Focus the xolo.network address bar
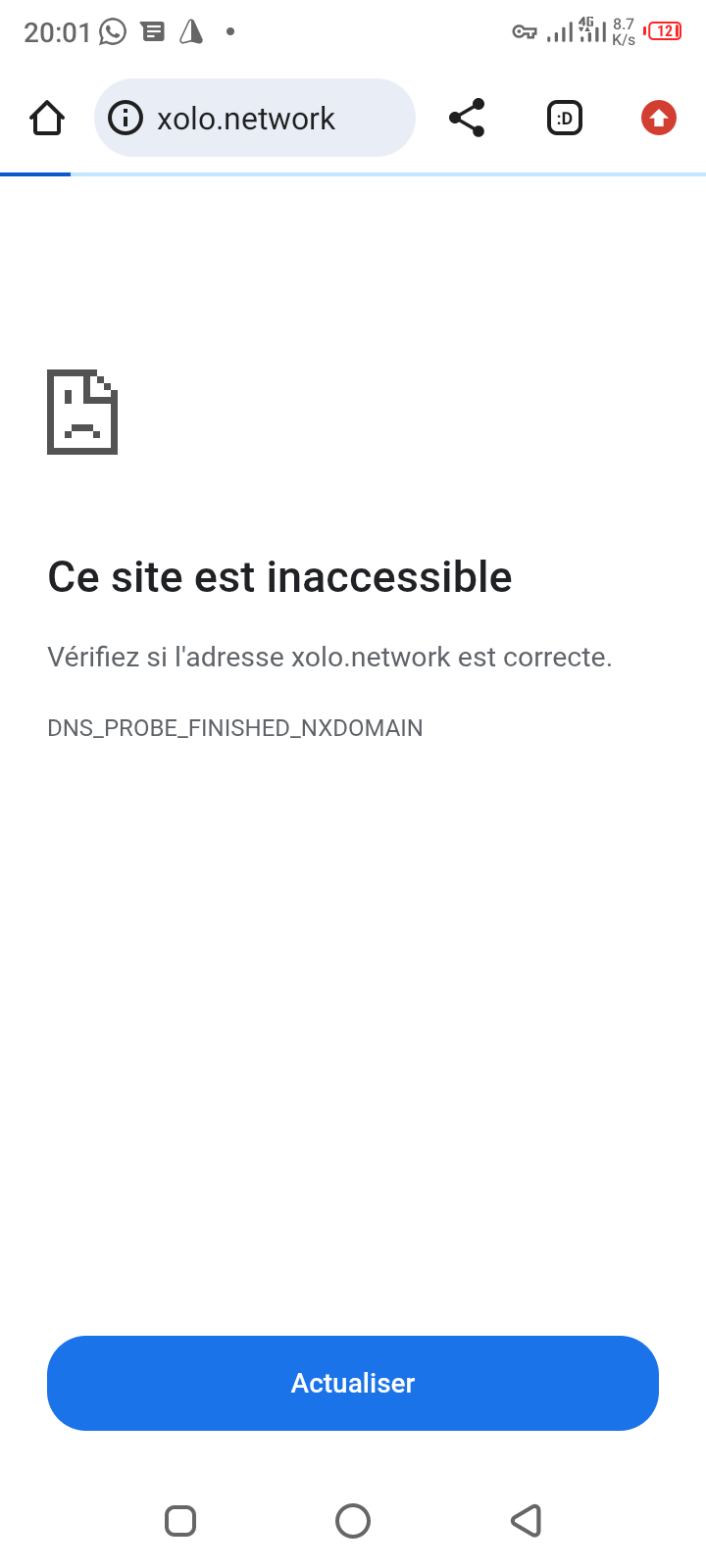706x1568 pixels. [255, 118]
